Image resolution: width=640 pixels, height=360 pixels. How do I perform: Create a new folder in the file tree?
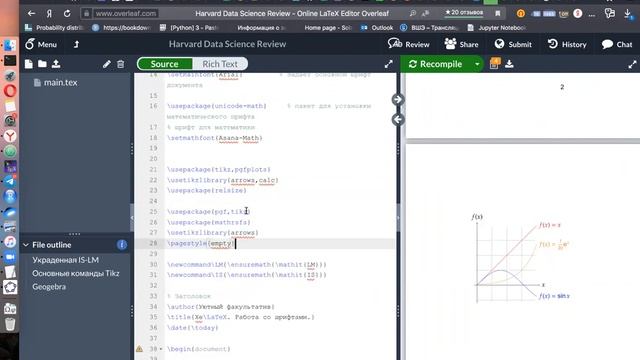pos(42,64)
